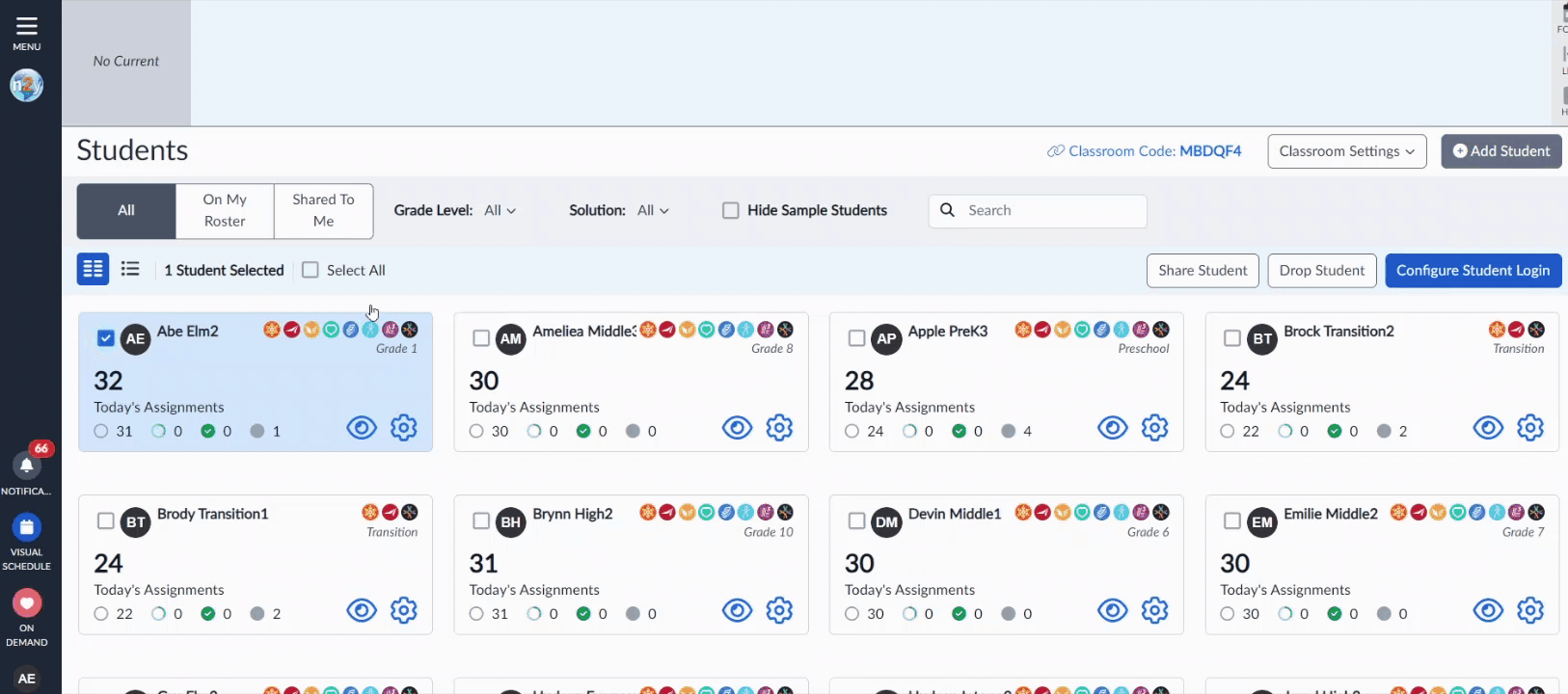Click the Drop Student button
The height and width of the screenshot is (694, 1568).
pyautogui.click(x=1322, y=271)
